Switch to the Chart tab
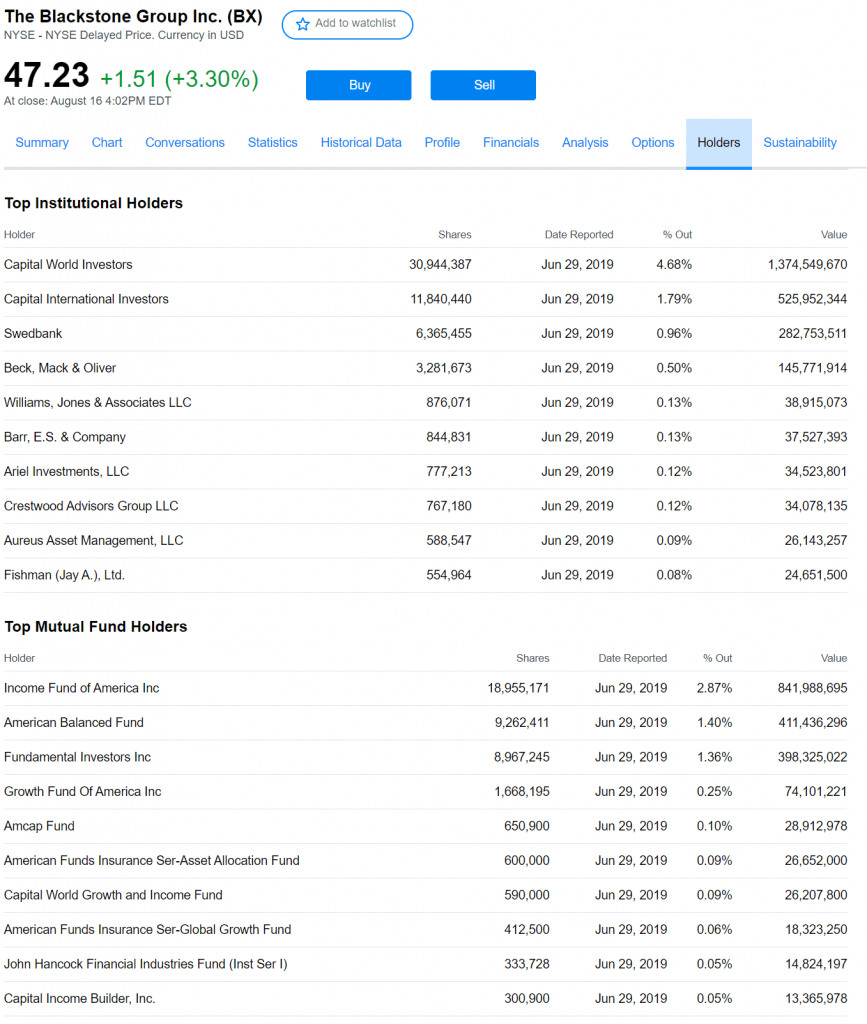Image resolution: width=867 pixels, height=1024 pixels. point(107,143)
